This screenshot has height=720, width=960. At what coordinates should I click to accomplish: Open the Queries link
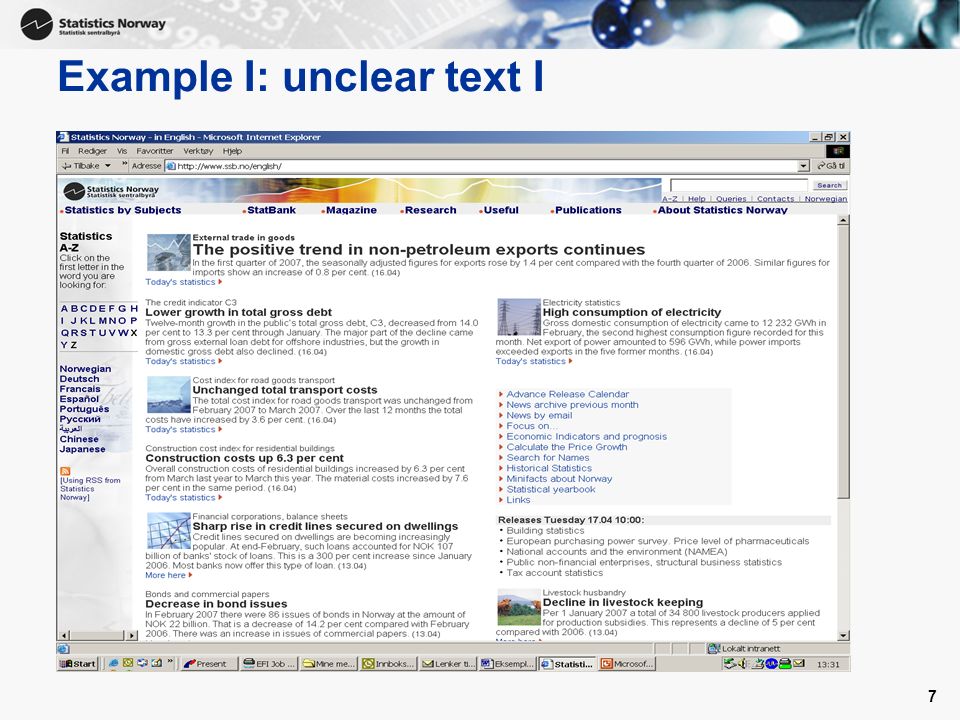pos(731,198)
